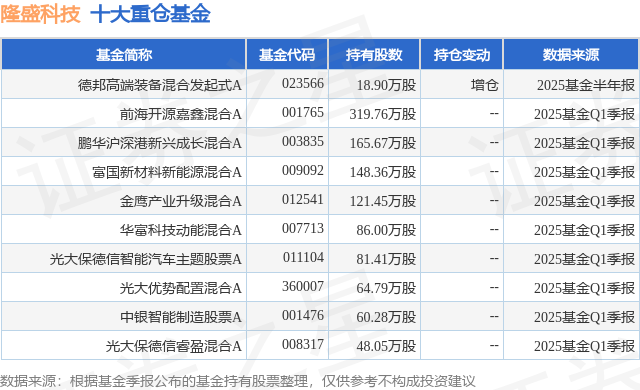Click fund code 001476

(303, 315)
